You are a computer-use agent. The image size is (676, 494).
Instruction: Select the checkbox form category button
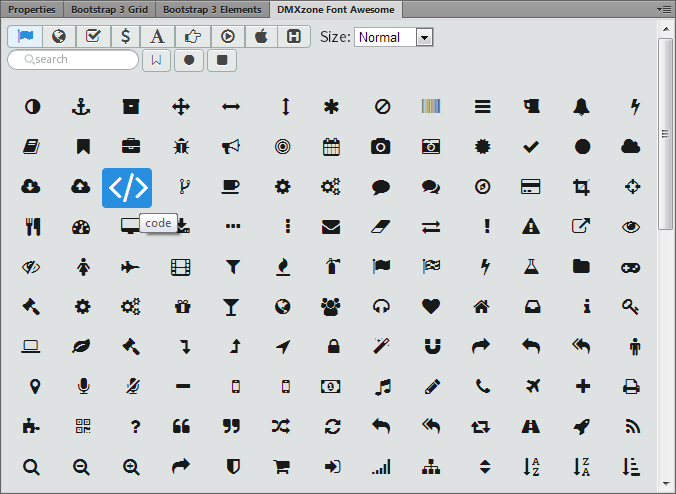coord(93,37)
